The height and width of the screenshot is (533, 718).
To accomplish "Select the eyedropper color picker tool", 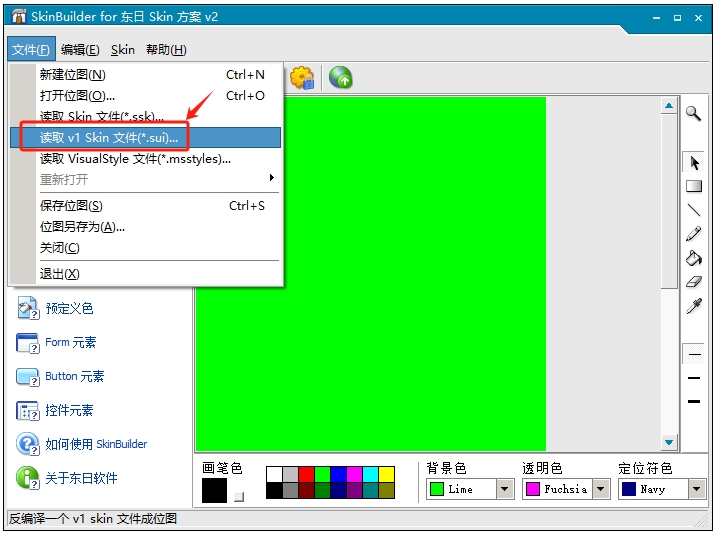I will click(x=694, y=306).
